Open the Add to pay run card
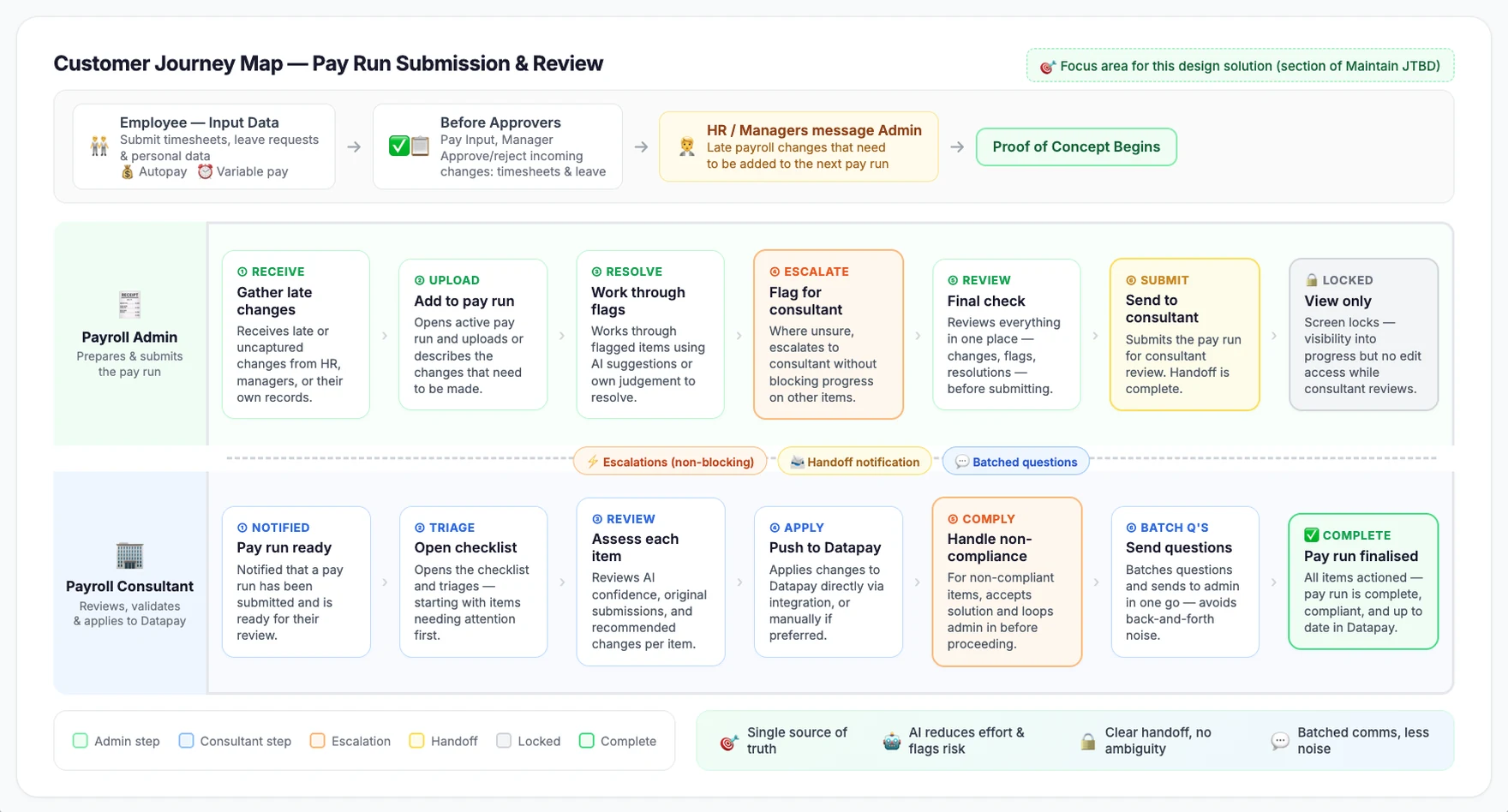The image size is (1508, 812). coord(473,334)
